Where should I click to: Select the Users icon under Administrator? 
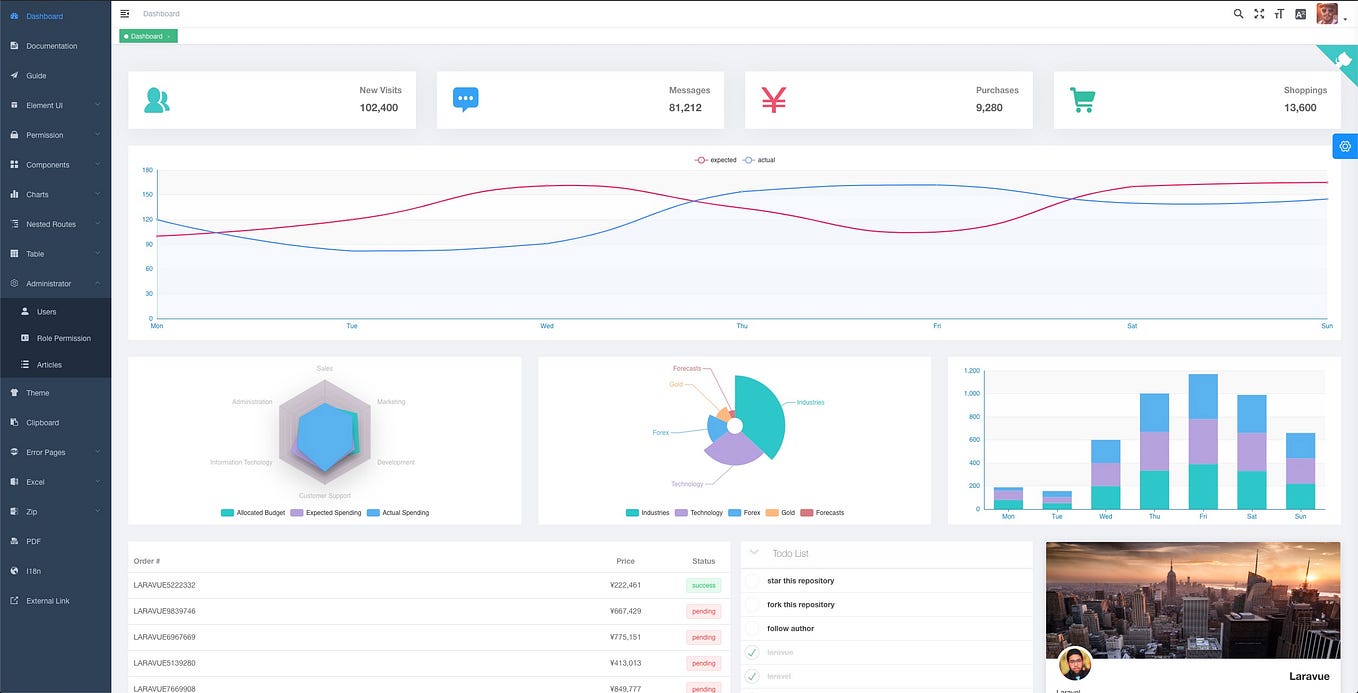[25, 310]
